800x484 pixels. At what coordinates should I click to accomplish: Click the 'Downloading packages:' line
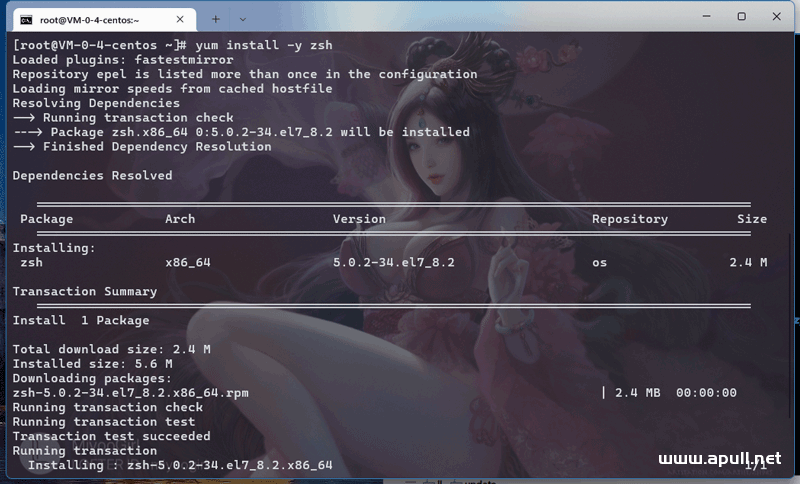click(x=92, y=378)
